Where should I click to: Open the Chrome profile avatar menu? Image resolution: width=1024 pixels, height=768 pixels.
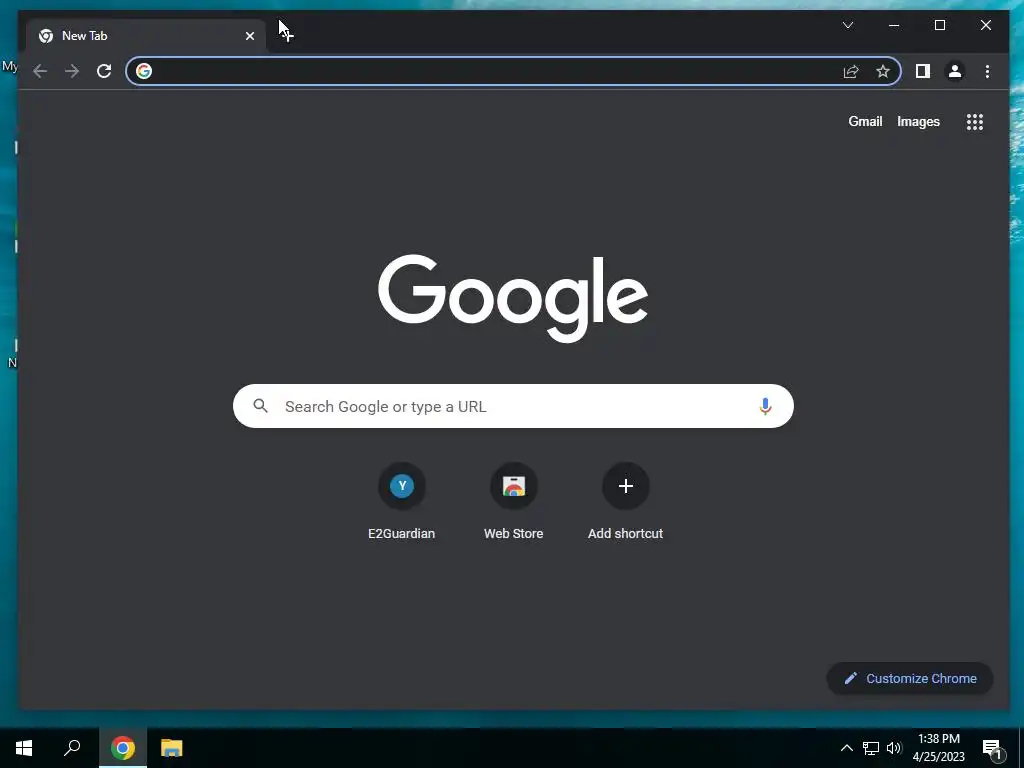click(955, 71)
